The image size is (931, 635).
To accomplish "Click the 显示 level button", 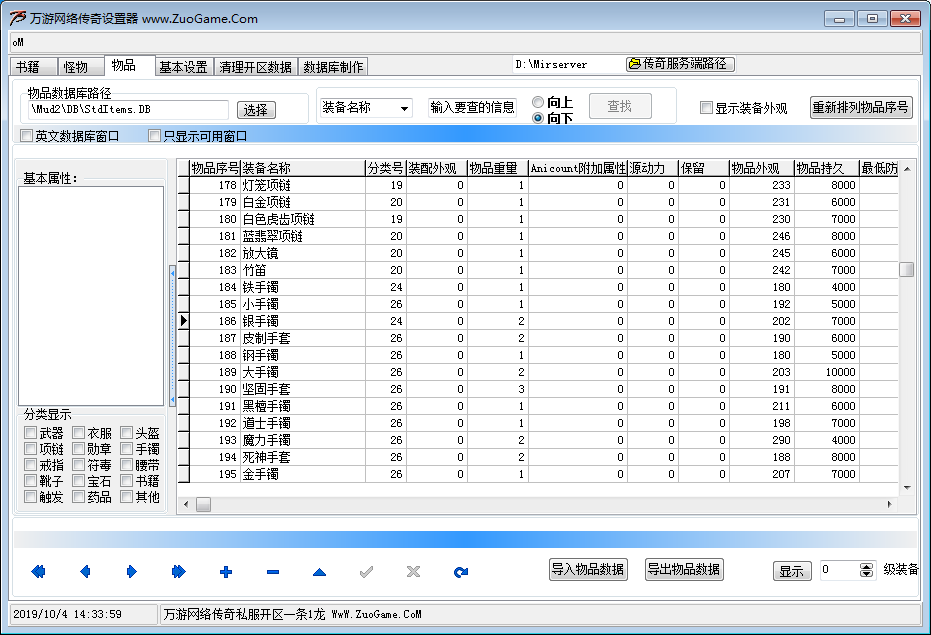I will point(792,571).
